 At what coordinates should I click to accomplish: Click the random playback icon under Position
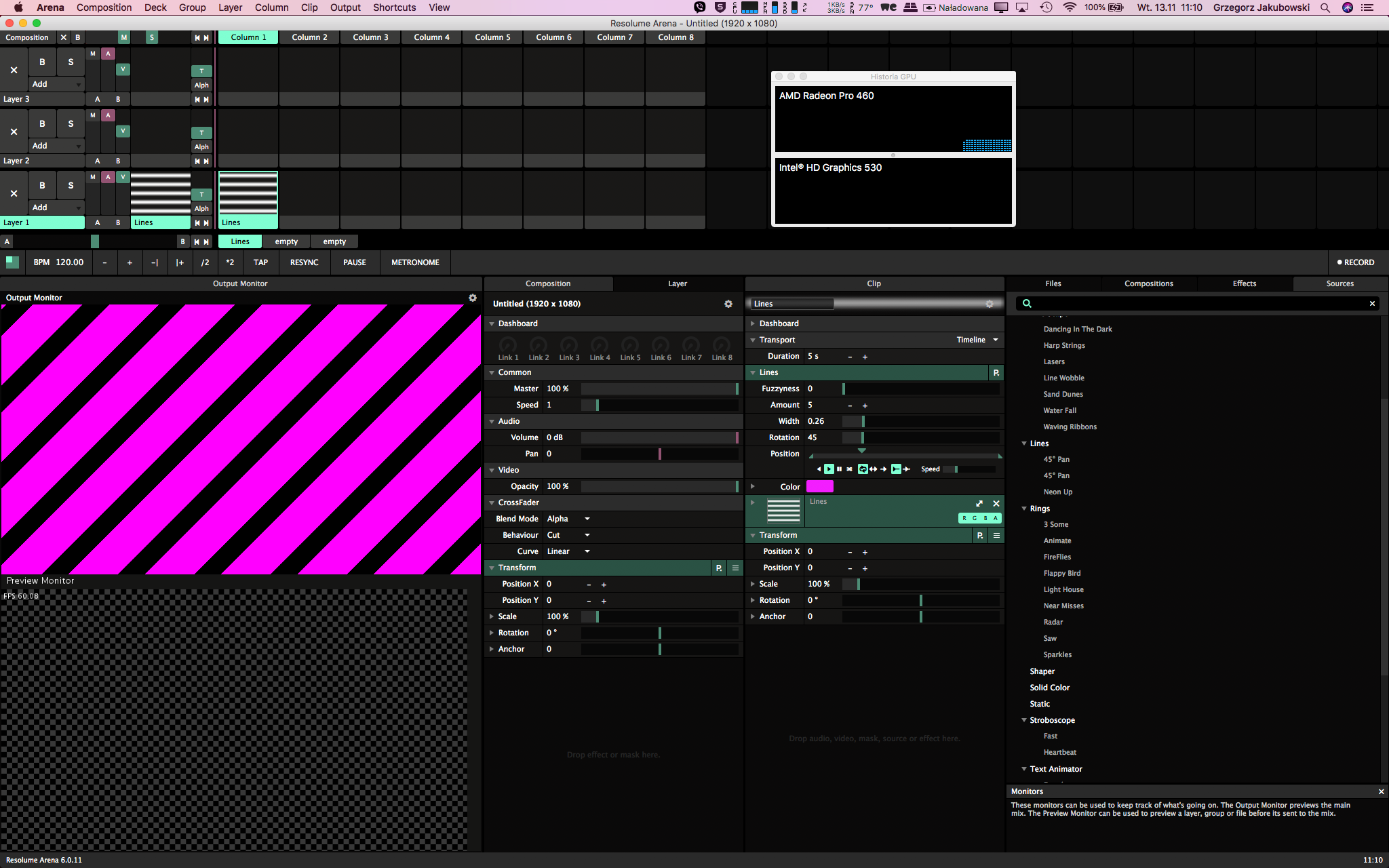(849, 469)
